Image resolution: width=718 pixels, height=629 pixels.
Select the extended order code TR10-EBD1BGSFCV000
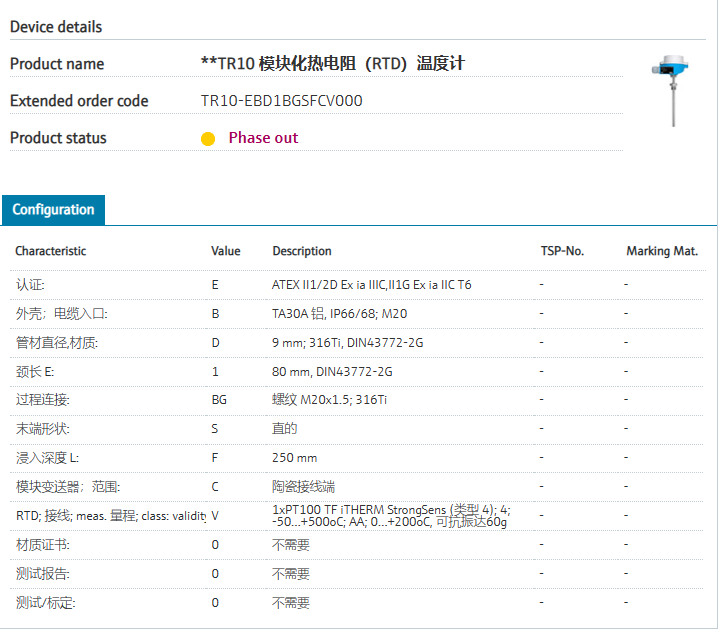point(281,101)
